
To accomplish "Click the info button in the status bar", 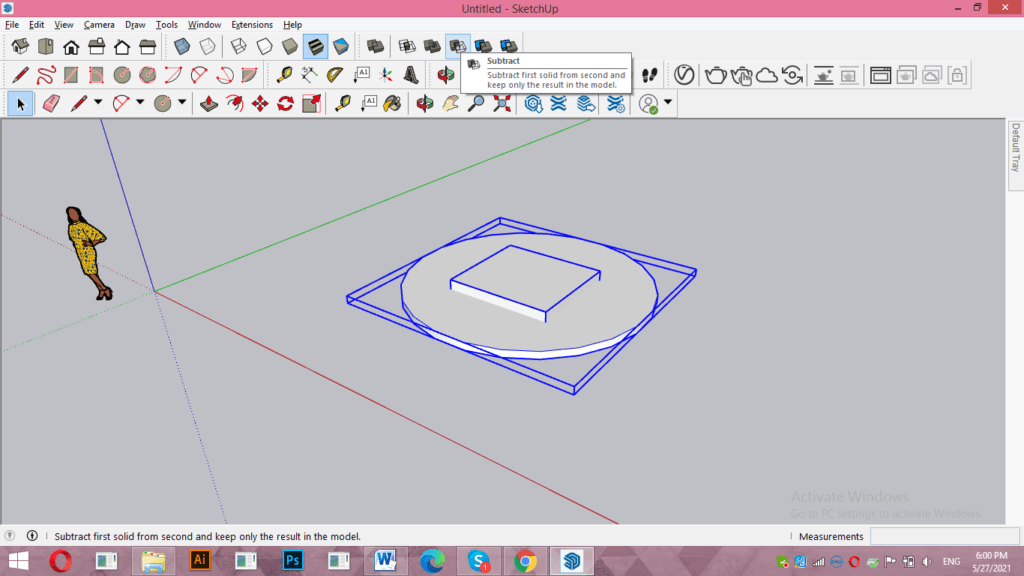I will click(32, 536).
